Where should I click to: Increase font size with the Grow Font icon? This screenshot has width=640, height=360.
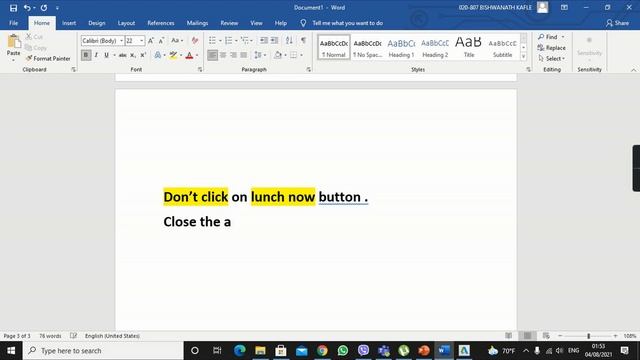pyautogui.click(x=151, y=40)
